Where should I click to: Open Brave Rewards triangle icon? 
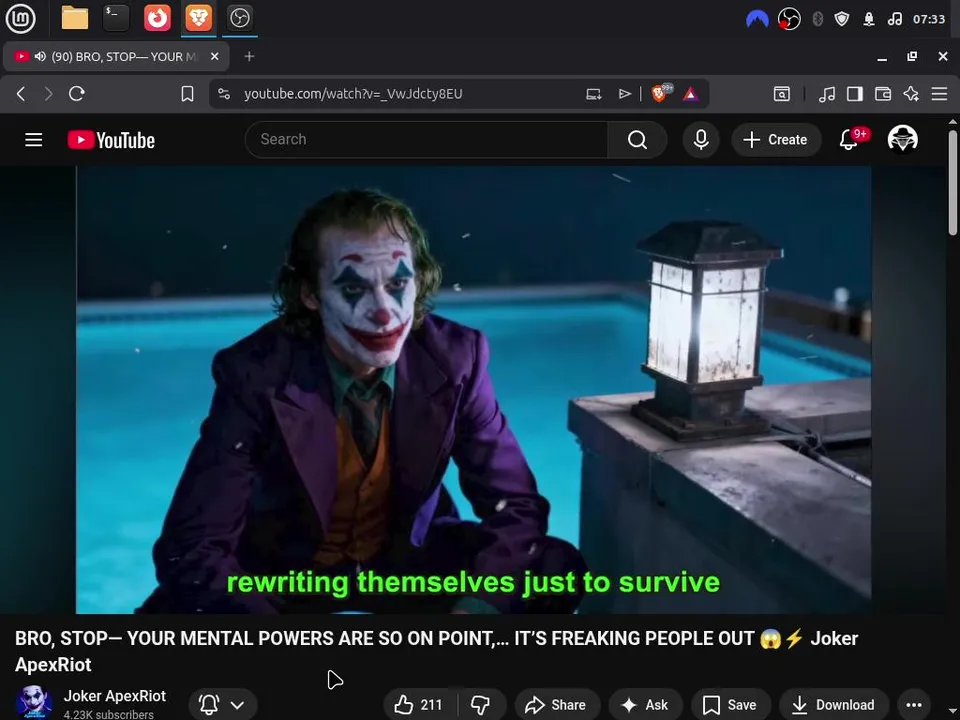(x=691, y=94)
